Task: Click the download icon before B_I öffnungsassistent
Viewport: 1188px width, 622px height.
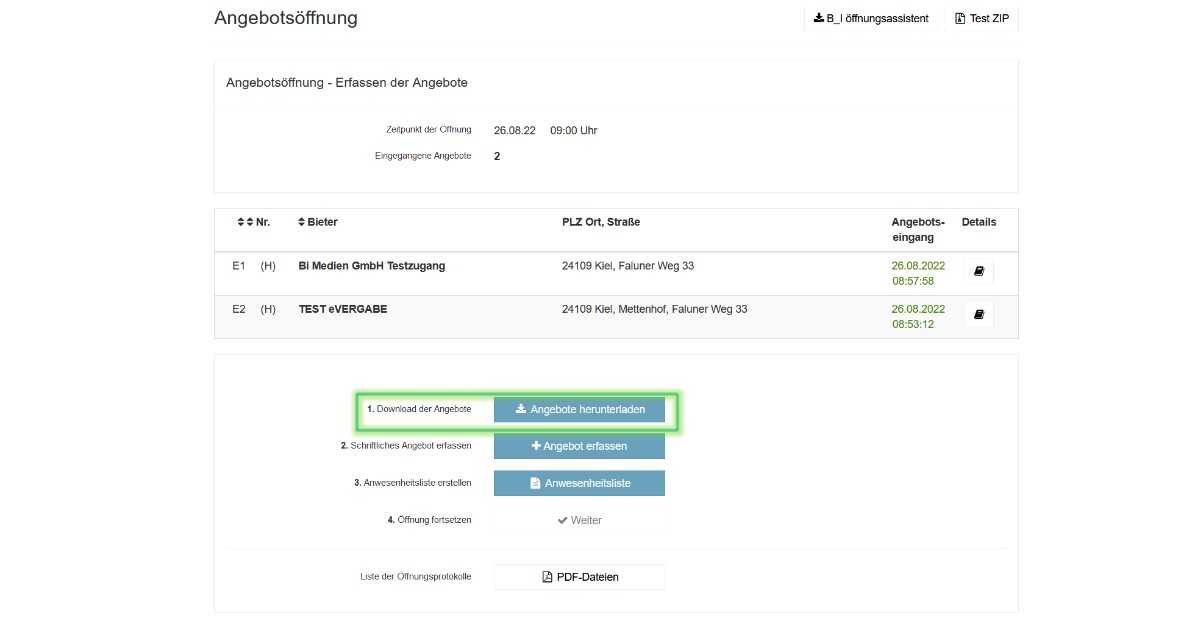Action: coord(820,17)
